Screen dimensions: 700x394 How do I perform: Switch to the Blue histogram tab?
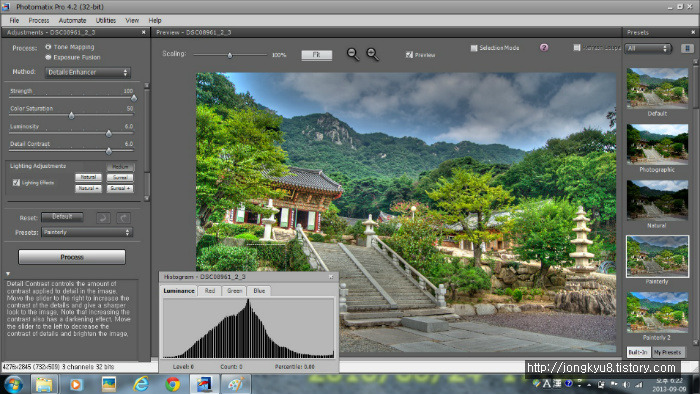(259, 290)
